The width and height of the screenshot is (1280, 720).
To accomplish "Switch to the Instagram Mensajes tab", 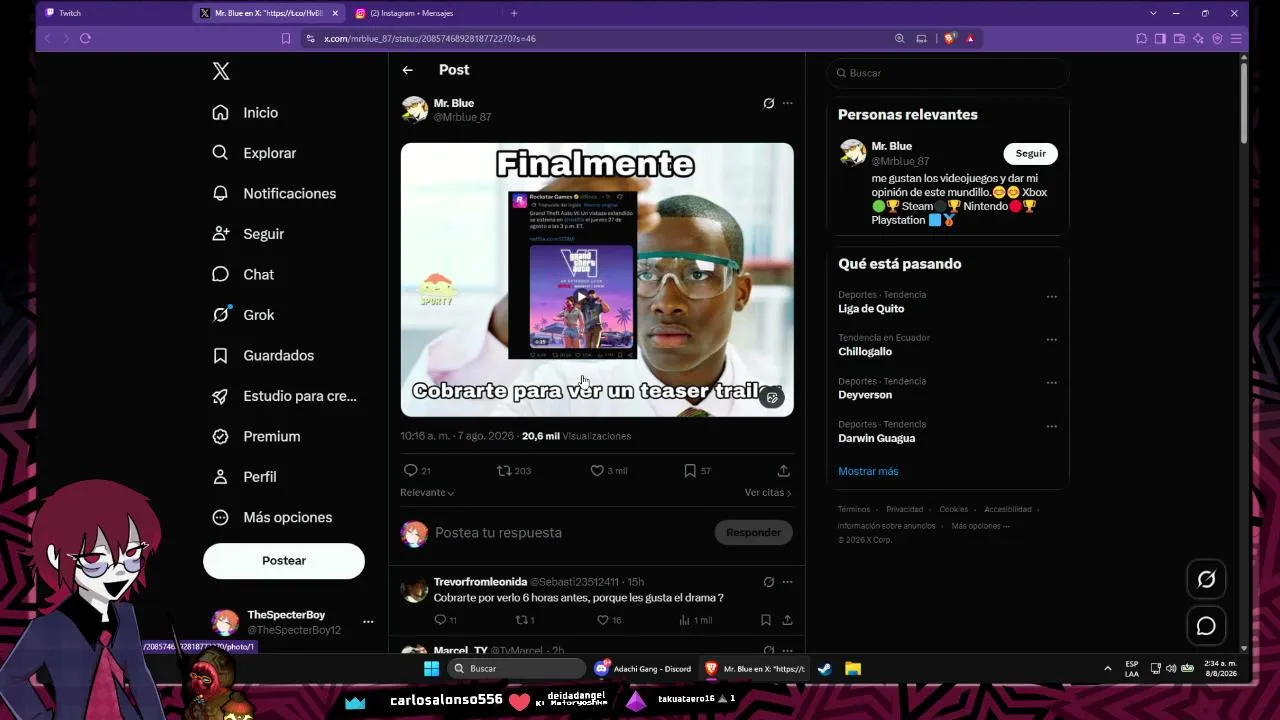I will pyautogui.click(x=426, y=13).
